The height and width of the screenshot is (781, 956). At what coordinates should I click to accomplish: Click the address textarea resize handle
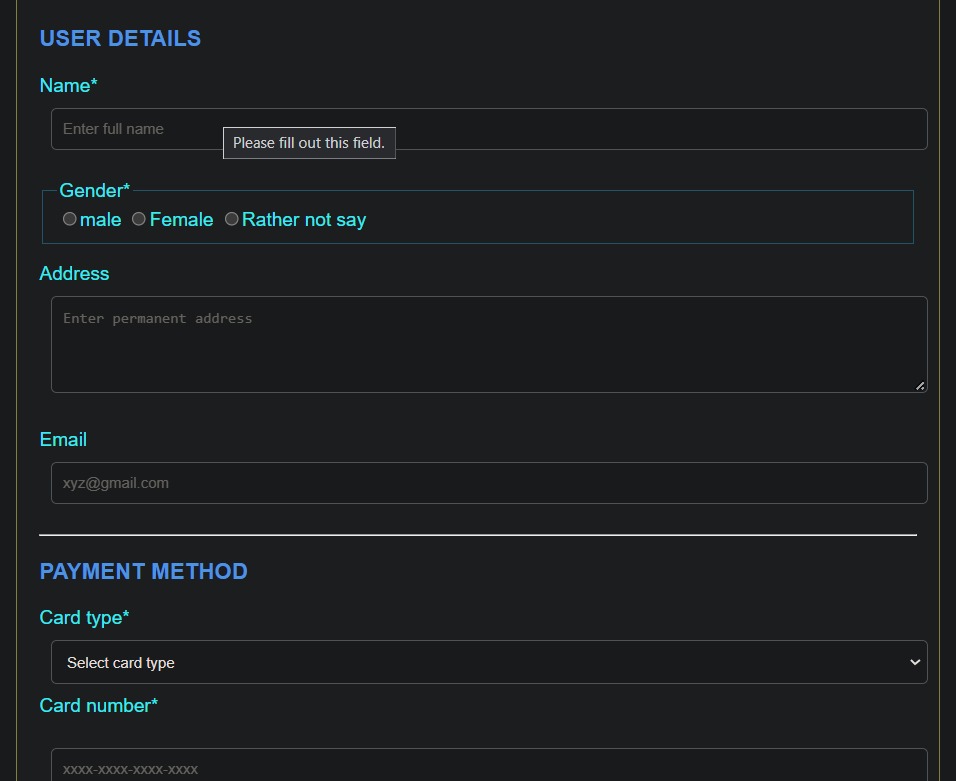(x=920, y=386)
